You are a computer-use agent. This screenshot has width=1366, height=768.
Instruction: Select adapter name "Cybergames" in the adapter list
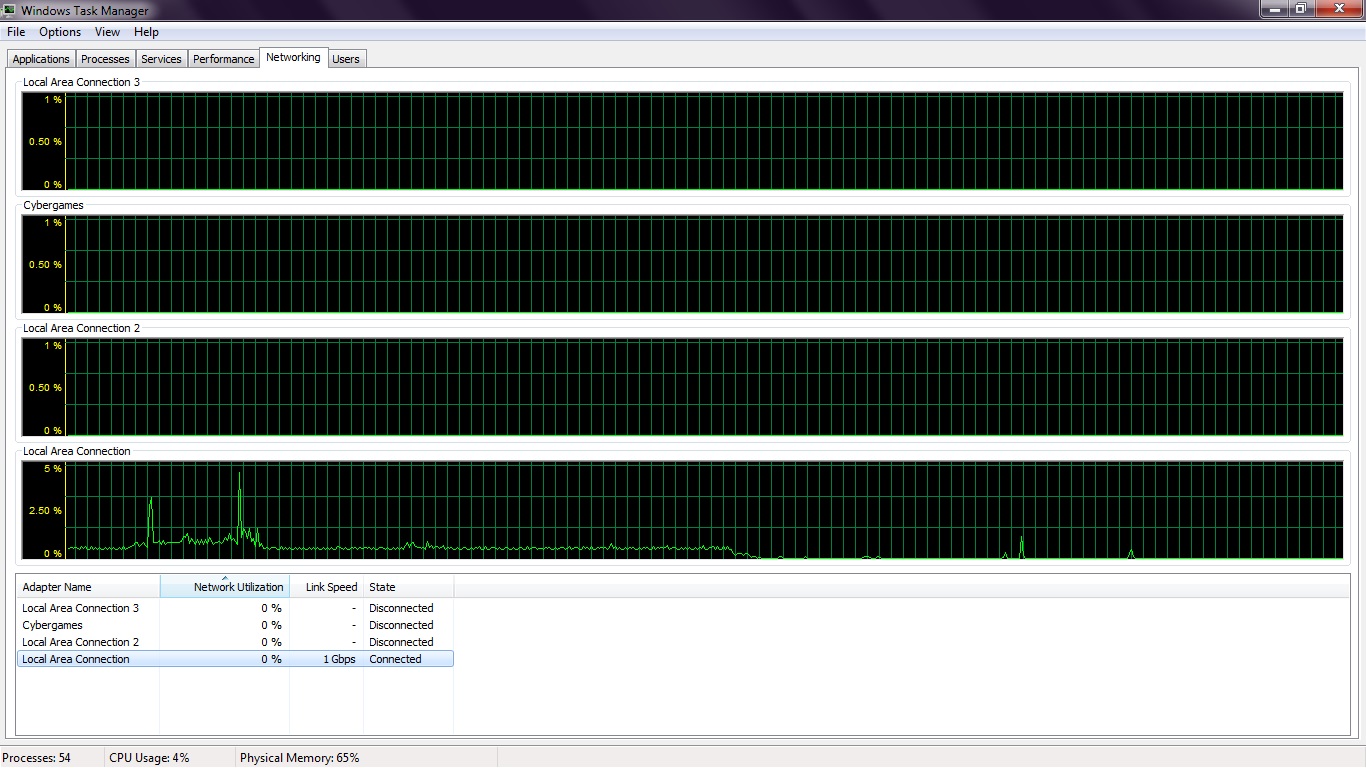point(52,625)
